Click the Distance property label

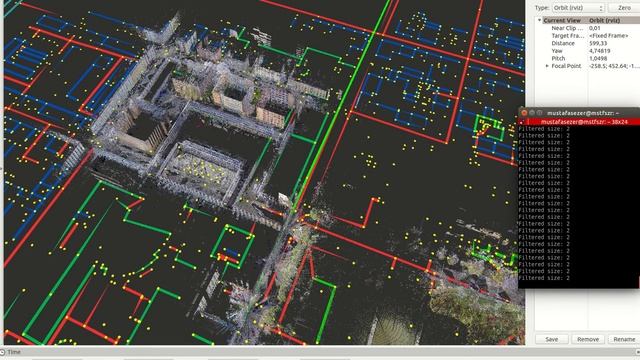tap(563, 43)
